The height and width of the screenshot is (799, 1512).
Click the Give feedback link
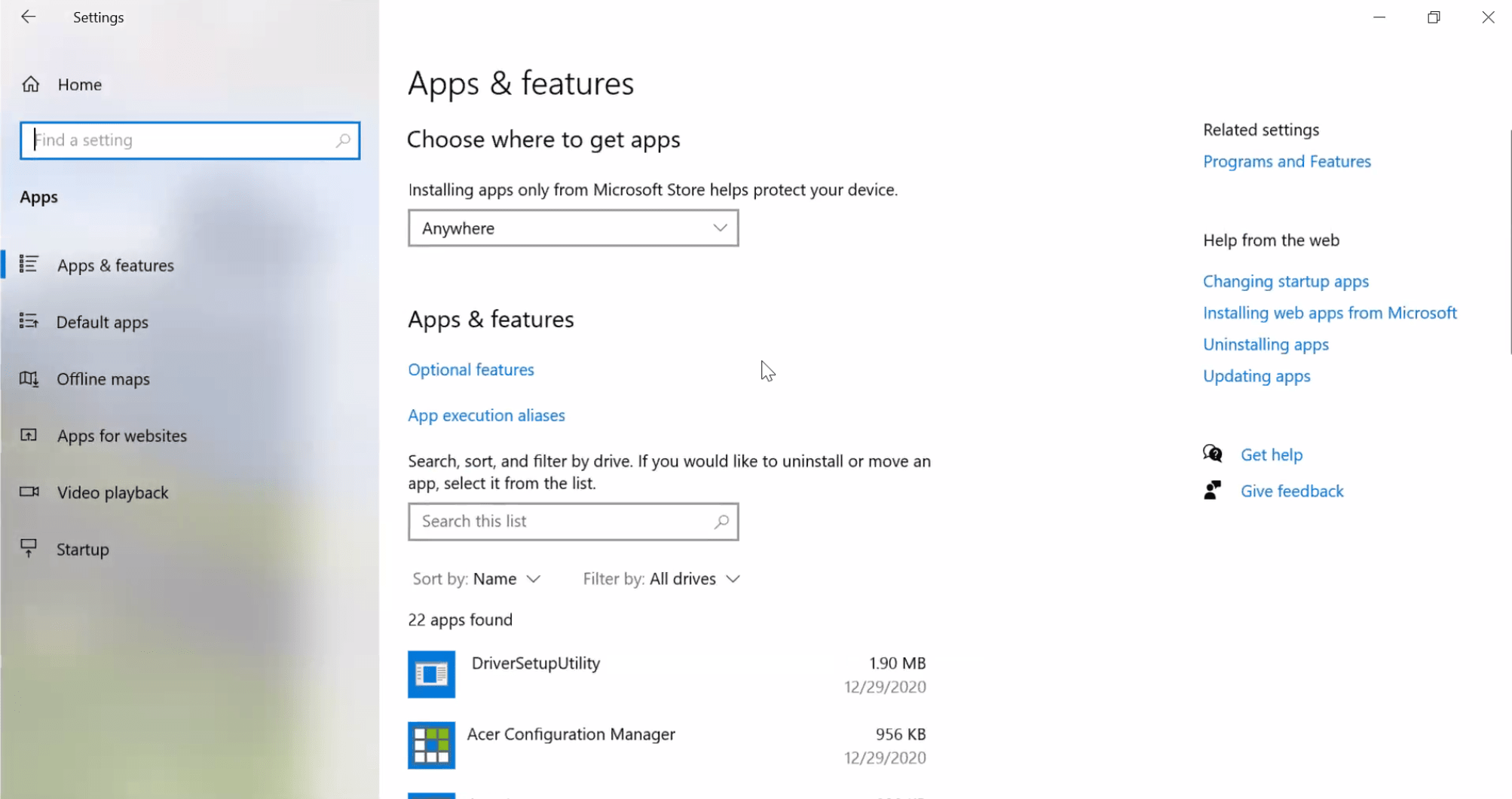(x=1292, y=491)
